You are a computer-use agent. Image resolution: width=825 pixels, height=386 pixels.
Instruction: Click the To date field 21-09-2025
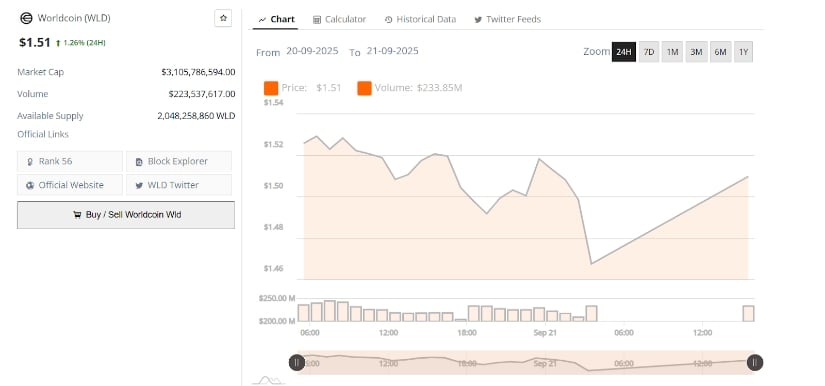(x=393, y=51)
